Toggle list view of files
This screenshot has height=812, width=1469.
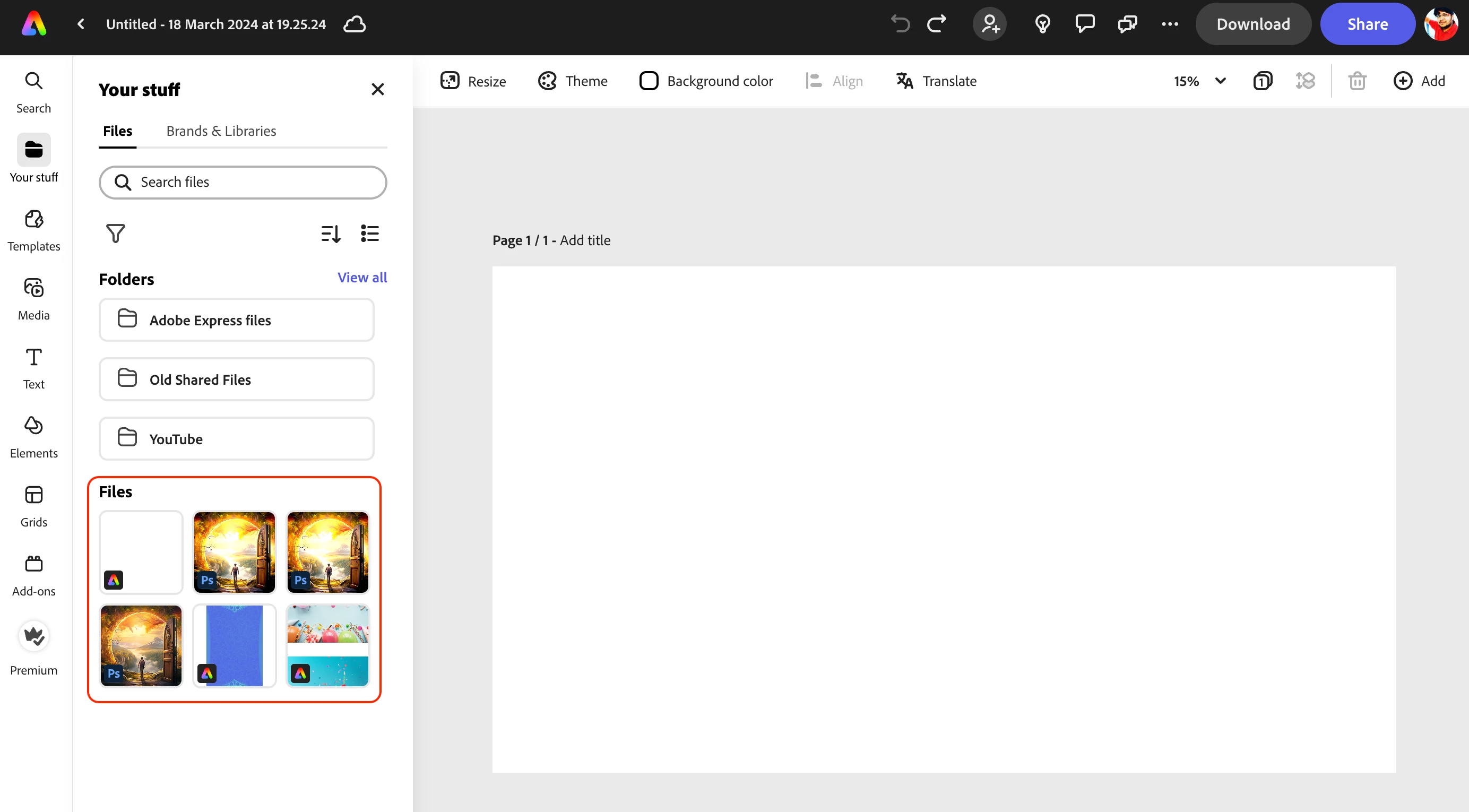tap(369, 232)
